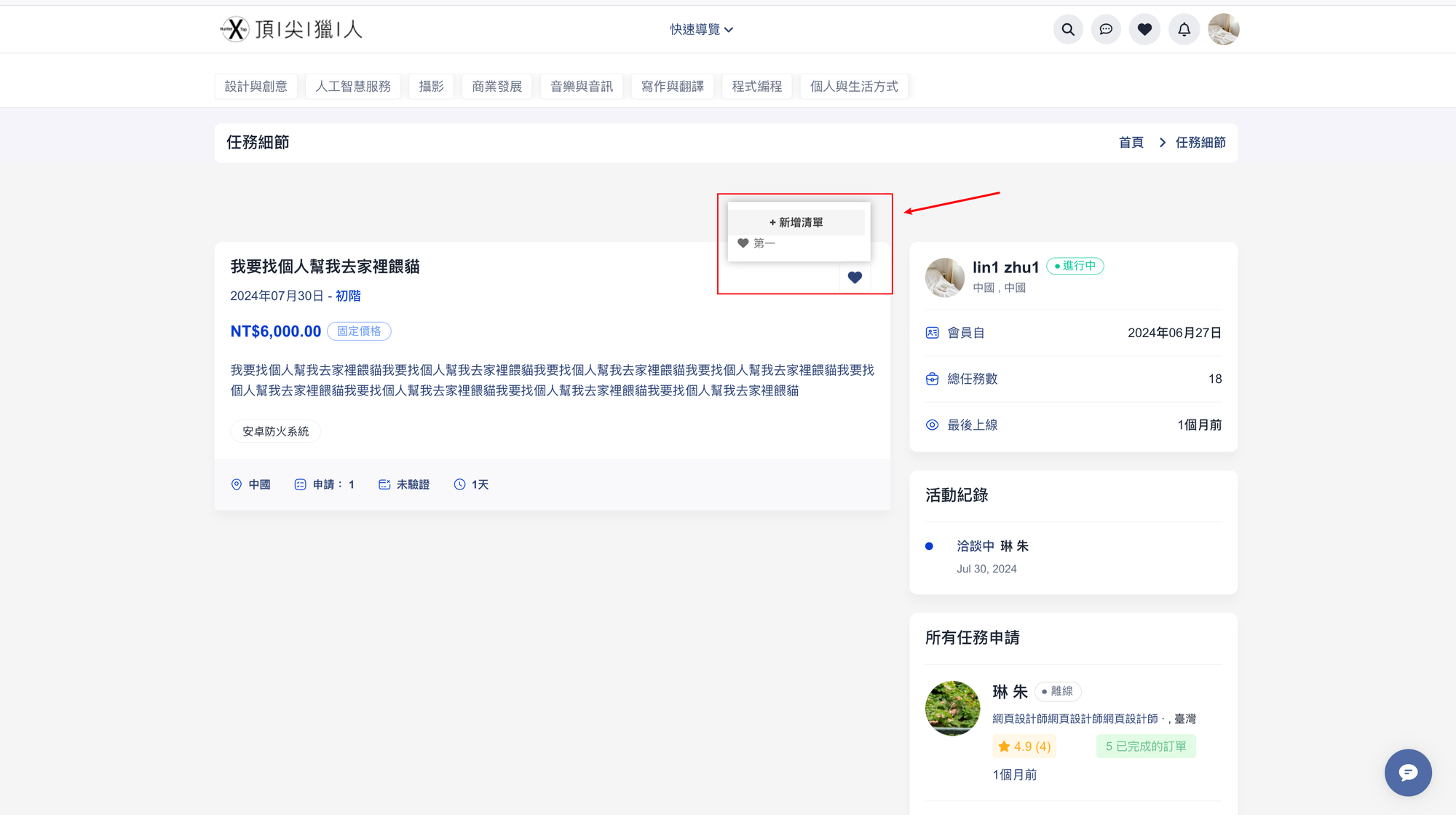Open favorites heart icon in header
Image resolution: width=1456 pixels, height=815 pixels.
coord(1144,29)
